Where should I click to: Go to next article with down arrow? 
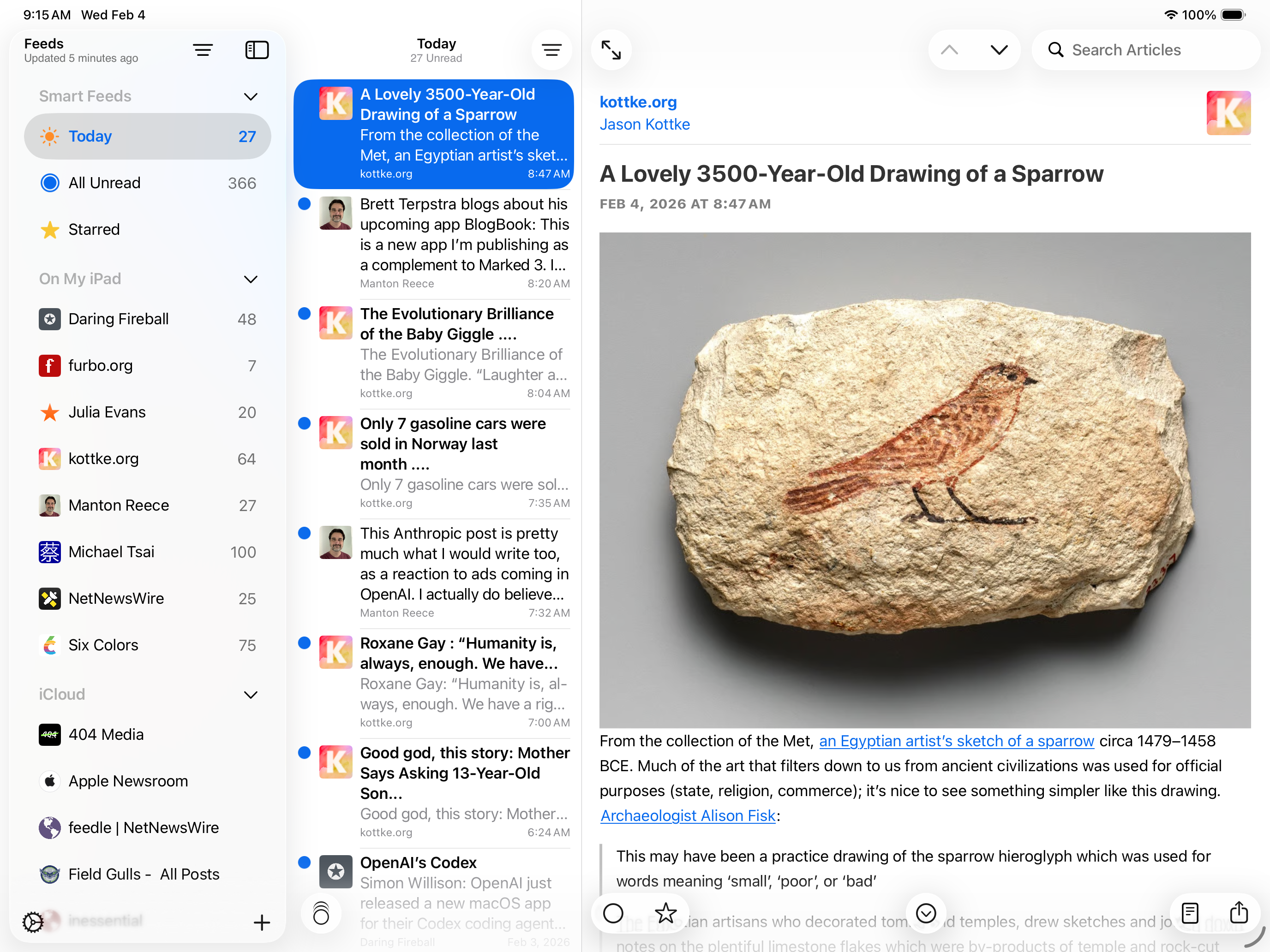click(999, 50)
